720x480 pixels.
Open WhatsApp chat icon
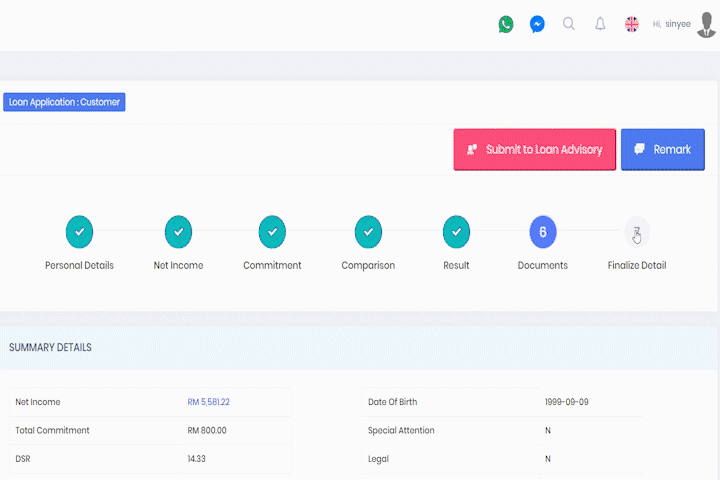(506, 24)
